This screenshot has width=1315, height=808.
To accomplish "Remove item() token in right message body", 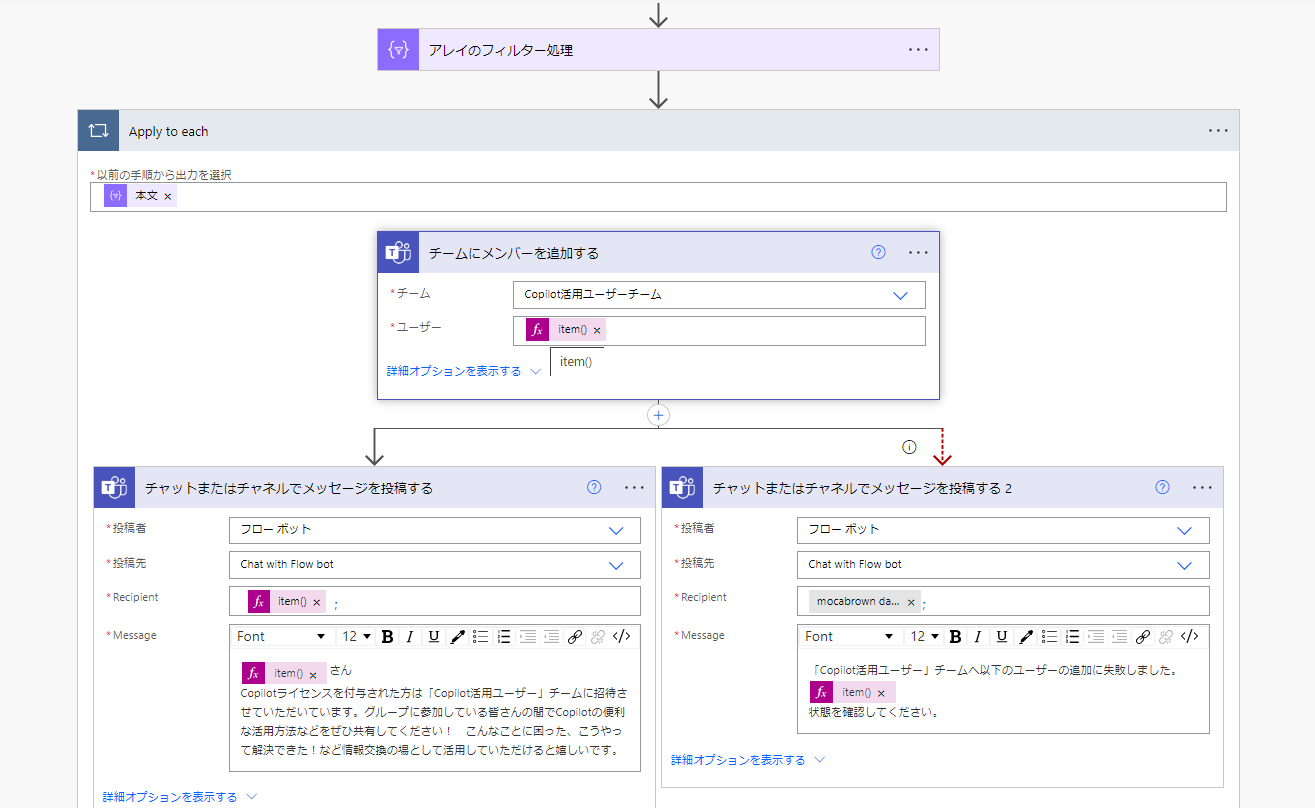I will (881, 692).
